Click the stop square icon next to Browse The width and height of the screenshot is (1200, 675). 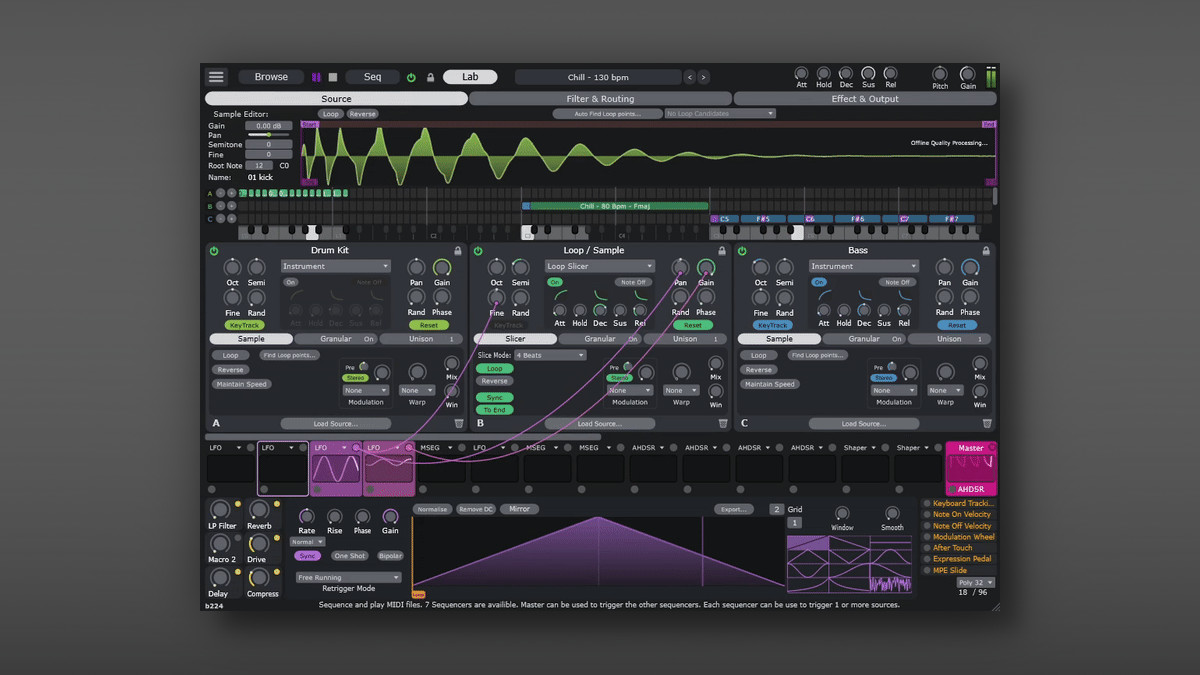pos(333,77)
